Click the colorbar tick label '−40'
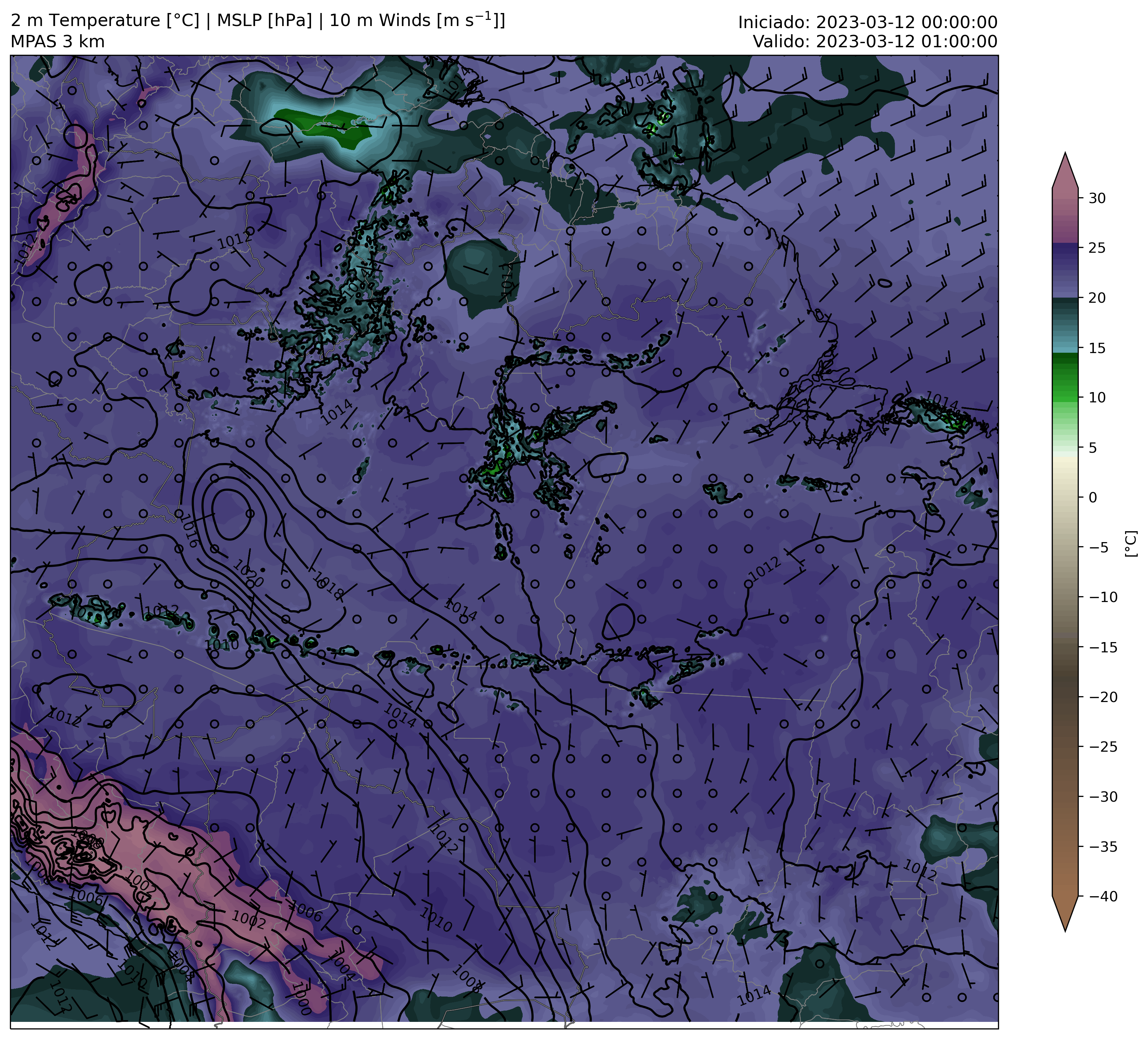This screenshot has height=1039, width=1148. point(1103,897)
